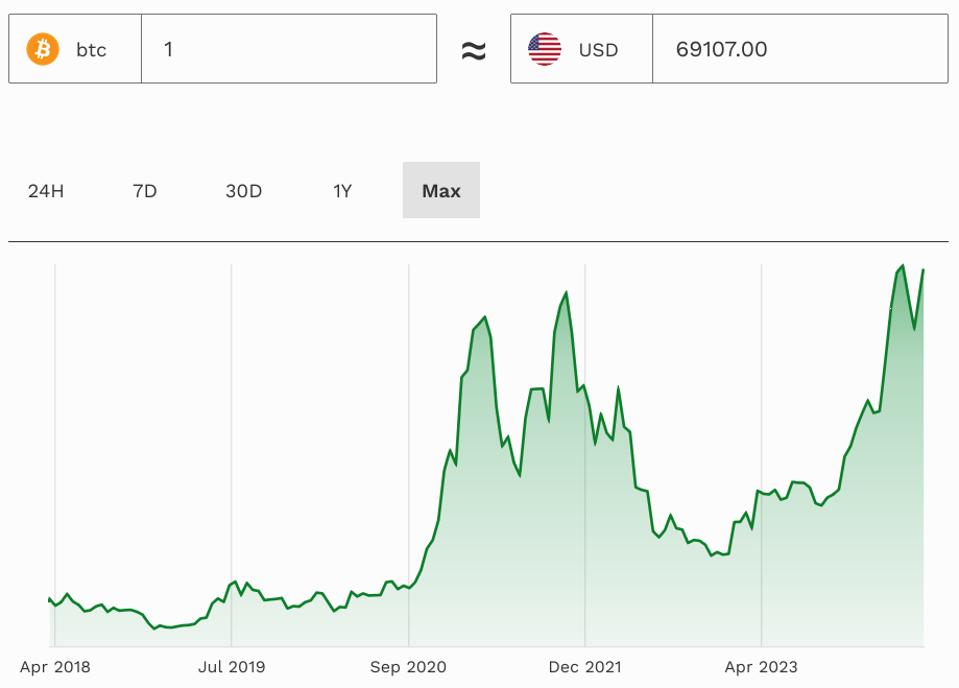This screenshot has width=959, height=688.
Task: Switch chart range to 7D
Action: coord(145,191)
